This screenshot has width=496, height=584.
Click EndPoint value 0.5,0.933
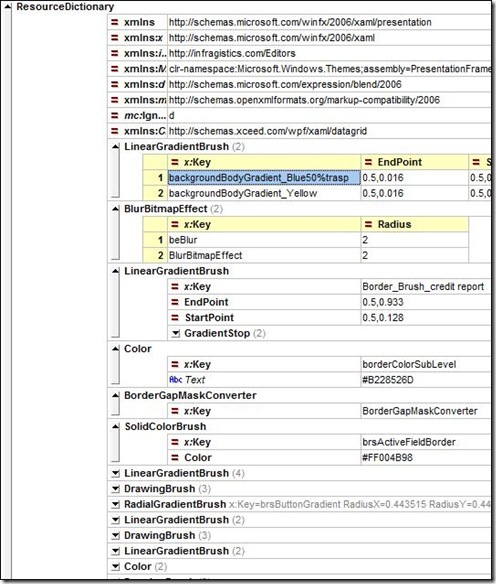coord(383,302)
